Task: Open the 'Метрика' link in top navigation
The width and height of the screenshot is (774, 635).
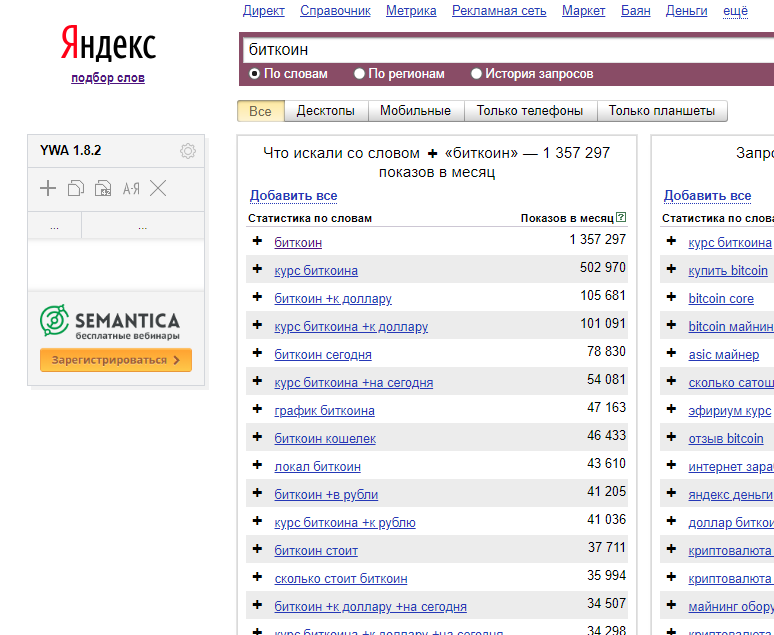Action: pyautogui.click(x=411, y=11)
